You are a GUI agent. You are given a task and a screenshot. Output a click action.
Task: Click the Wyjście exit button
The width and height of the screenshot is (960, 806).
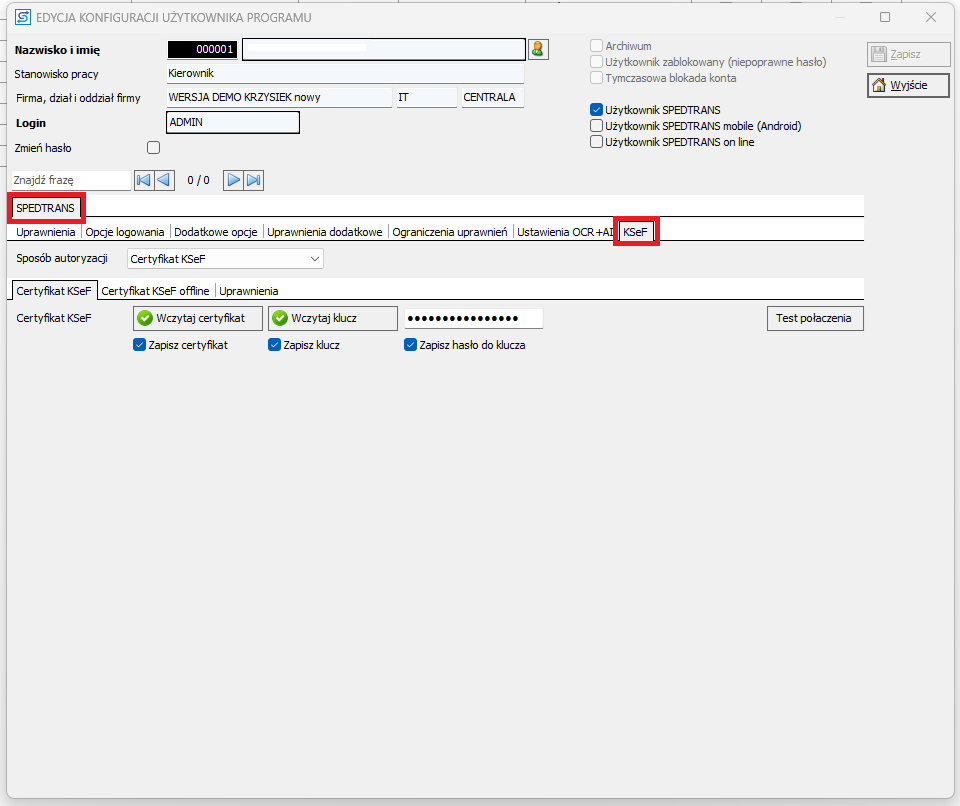[x=908, y=85]
